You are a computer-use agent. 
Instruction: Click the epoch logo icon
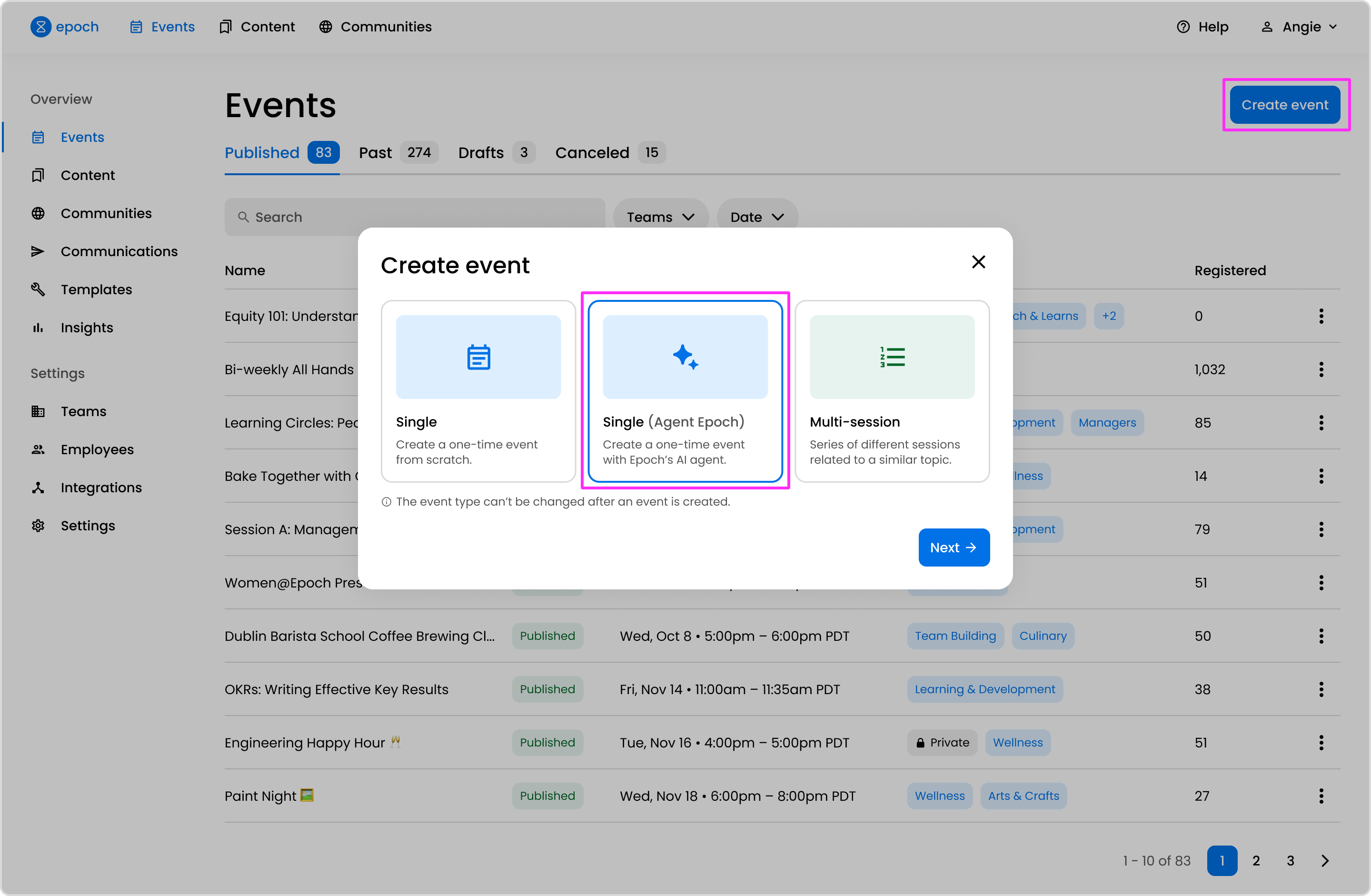point(40,27)
